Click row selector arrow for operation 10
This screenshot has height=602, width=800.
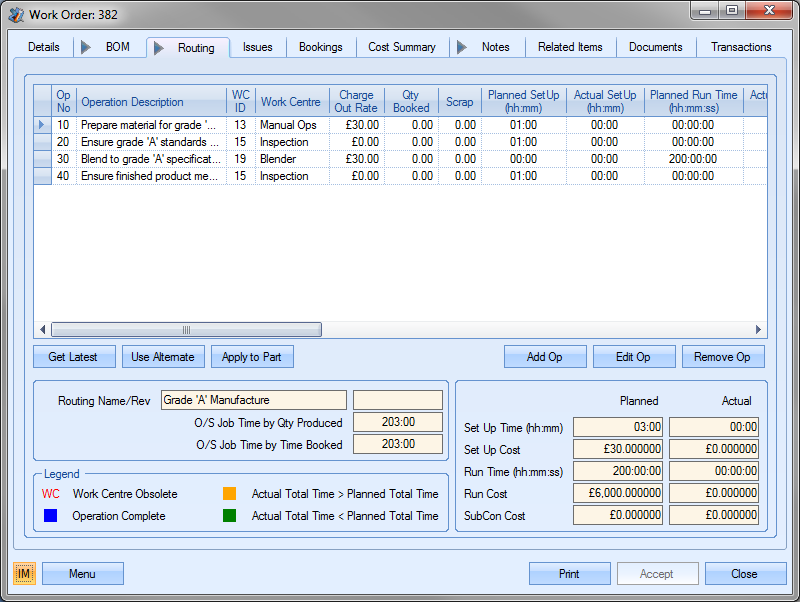coord(42,125)
